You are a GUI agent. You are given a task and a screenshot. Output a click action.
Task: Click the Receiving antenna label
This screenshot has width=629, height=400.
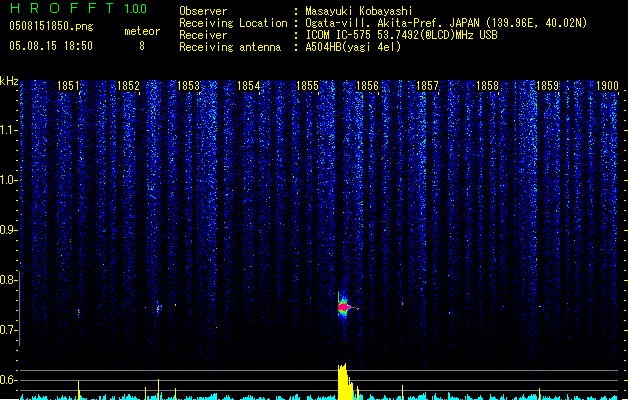coord(230,47)
